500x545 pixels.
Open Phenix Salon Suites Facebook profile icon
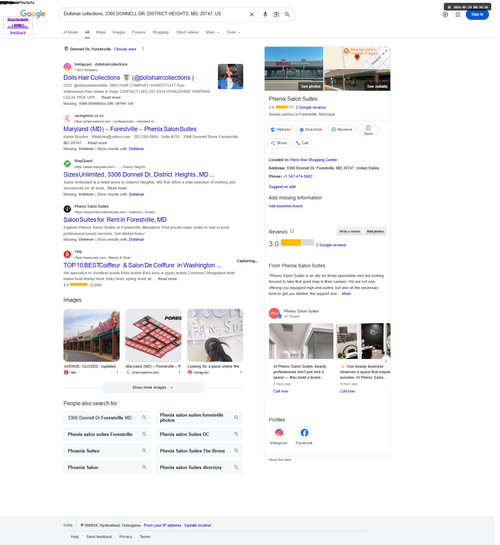click(x=304, y=433)
